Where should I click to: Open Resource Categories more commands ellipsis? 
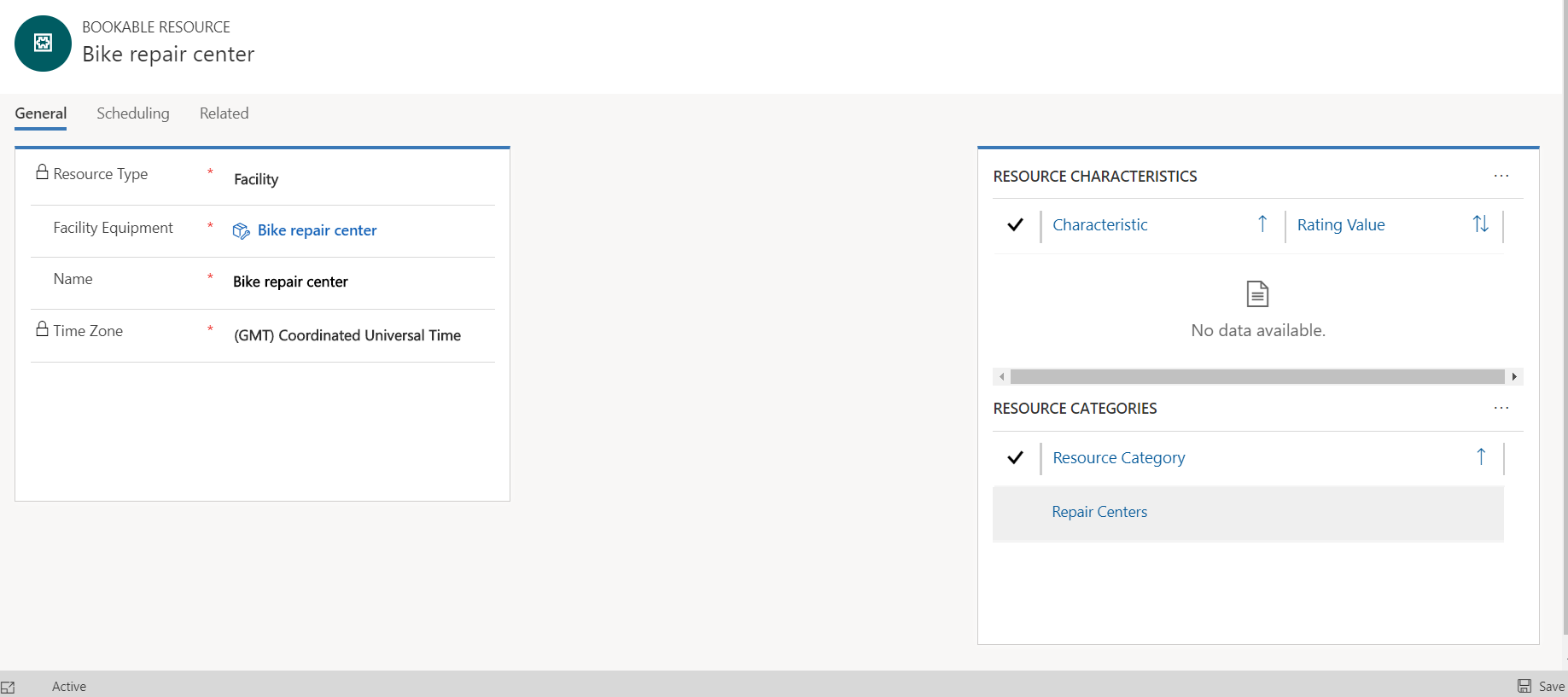click(1501, 408)
